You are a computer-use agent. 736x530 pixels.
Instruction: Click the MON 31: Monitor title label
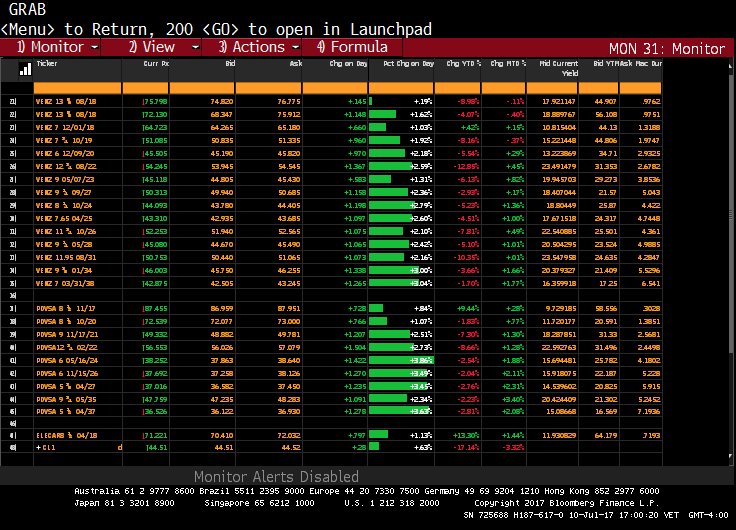click(x=667, y=48)
